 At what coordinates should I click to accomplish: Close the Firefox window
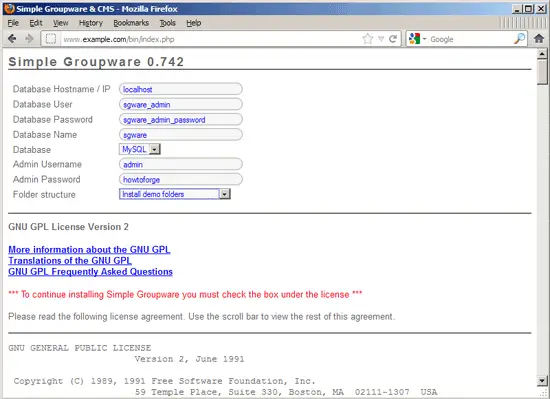coord(541,9)
